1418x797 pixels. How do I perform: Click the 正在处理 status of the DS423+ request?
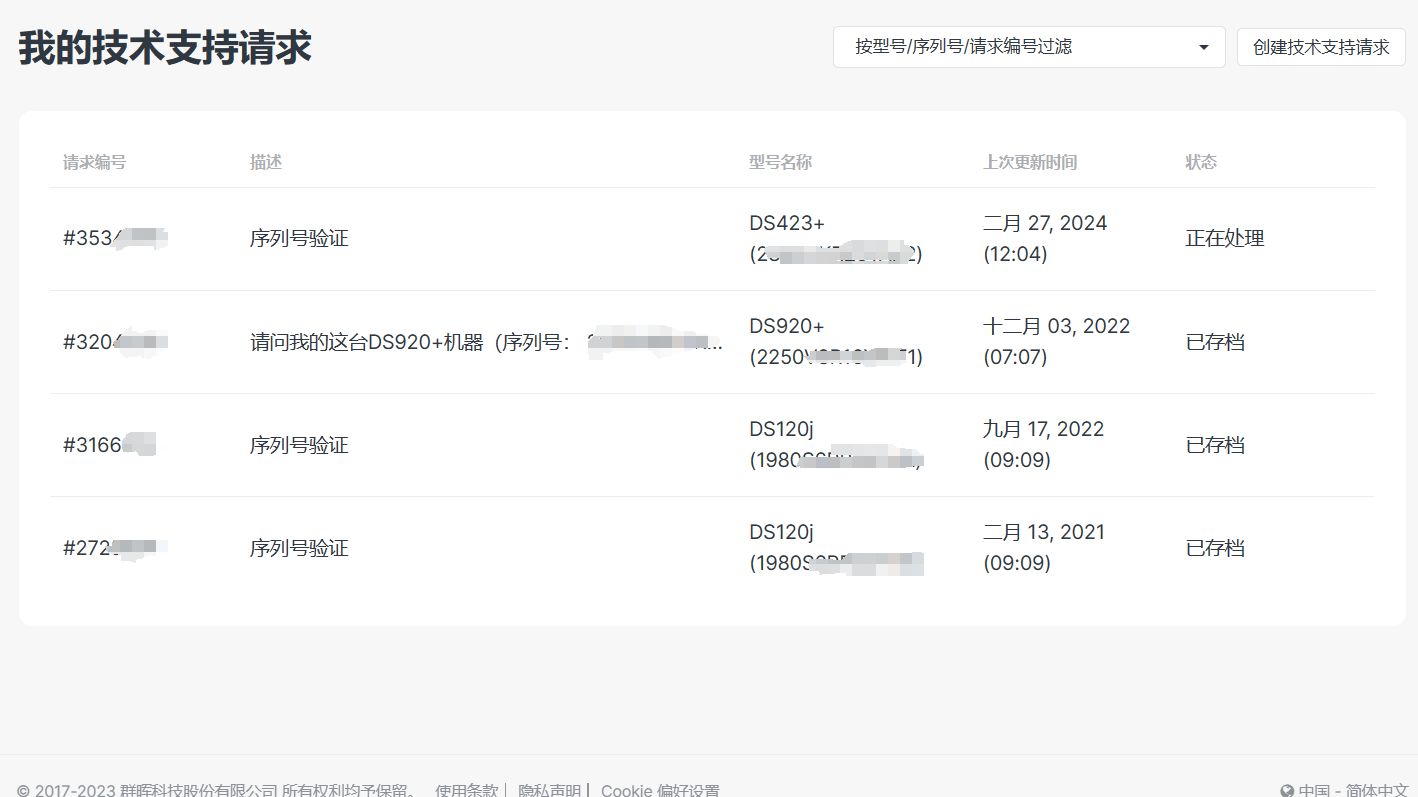[x=1225, y=239]
